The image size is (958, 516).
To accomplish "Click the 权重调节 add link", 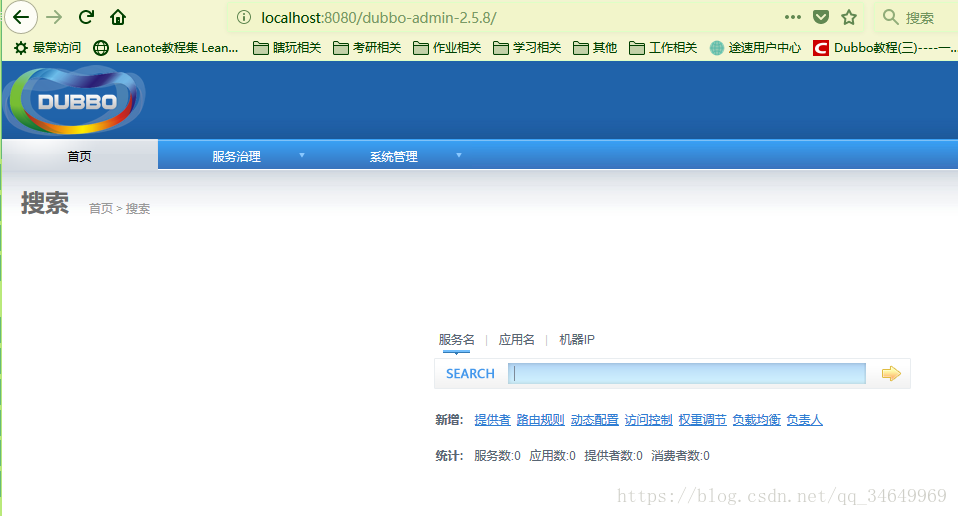I will pyautogui.click(x=703, y=420).
